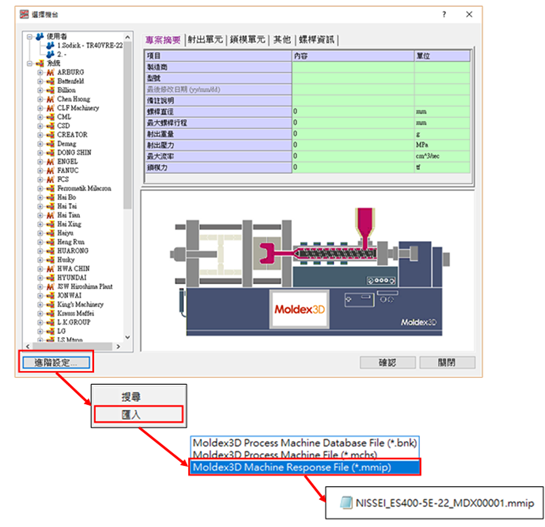Select user machine Sodick TR40VRE icon
545x527 pixels.
pos(50,46)
